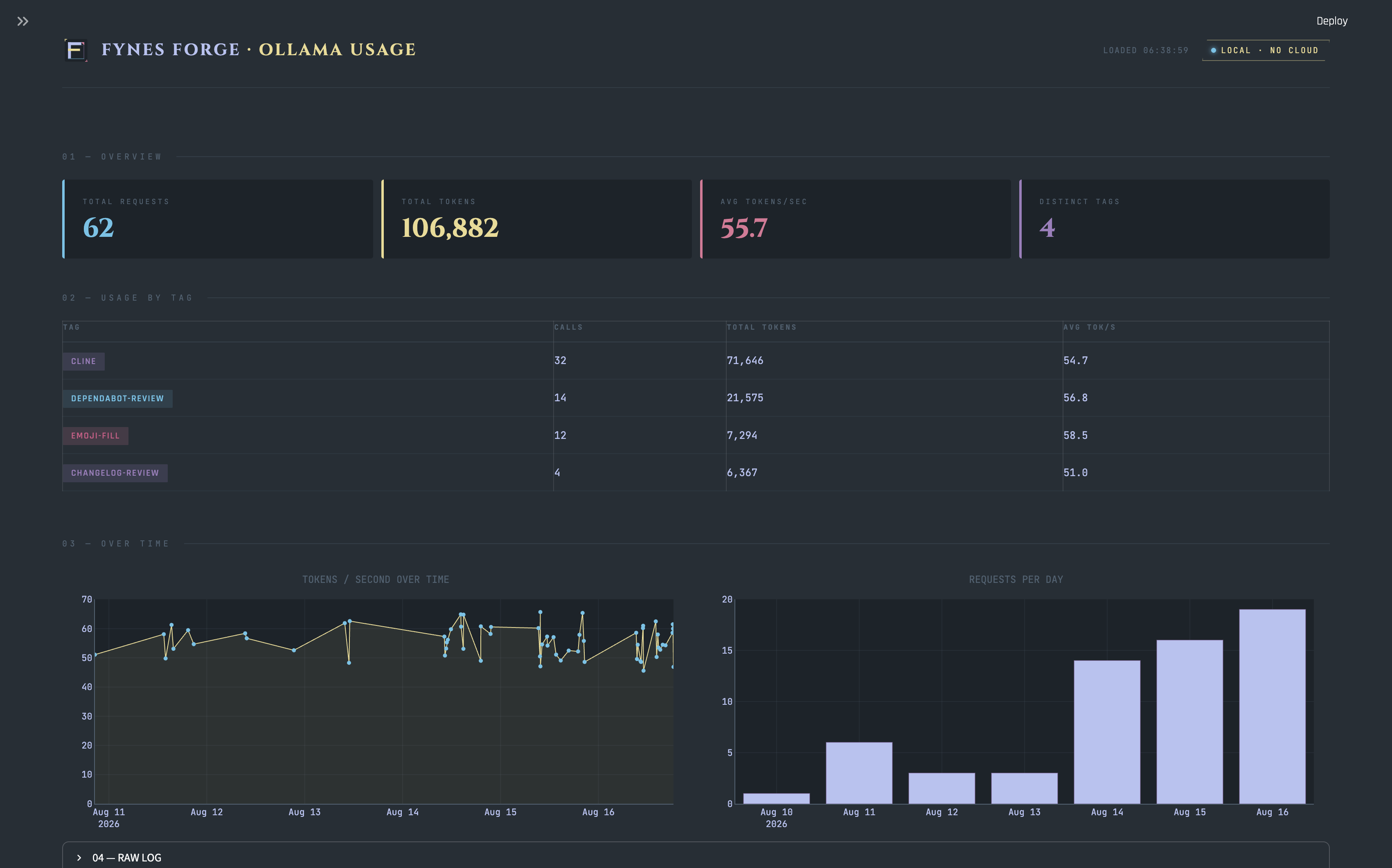Open the sidebar with the double-chevron icon
The height and width of the screenshot is (868, 1392).
[23, 21]
